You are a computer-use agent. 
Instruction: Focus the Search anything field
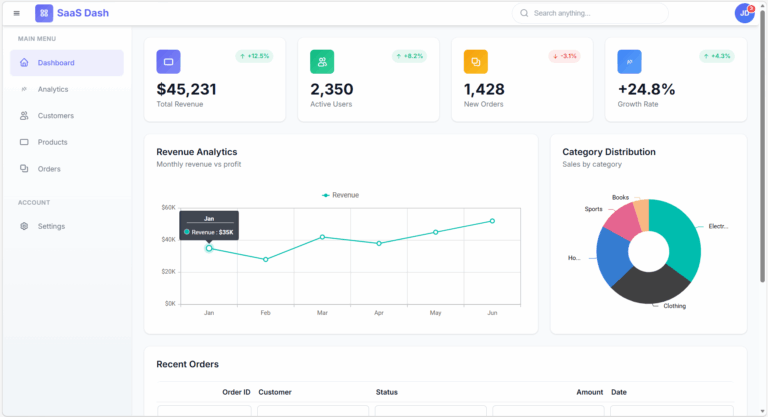pos(590,13)
